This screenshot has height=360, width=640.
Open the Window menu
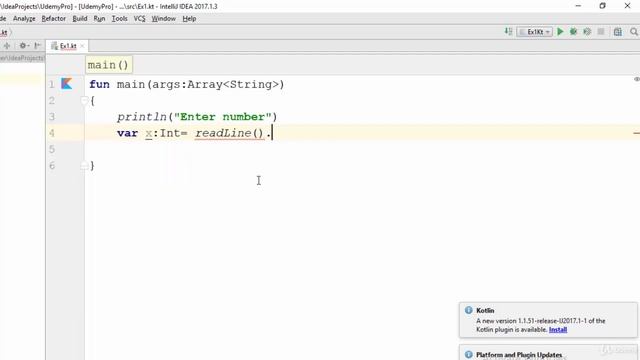[163, 18]
